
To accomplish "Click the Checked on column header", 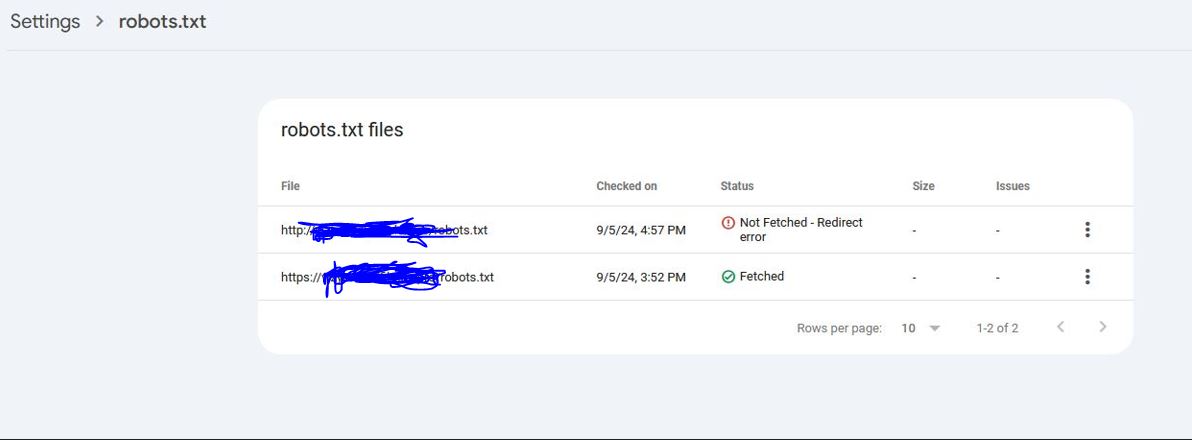I will pos(626,185).
